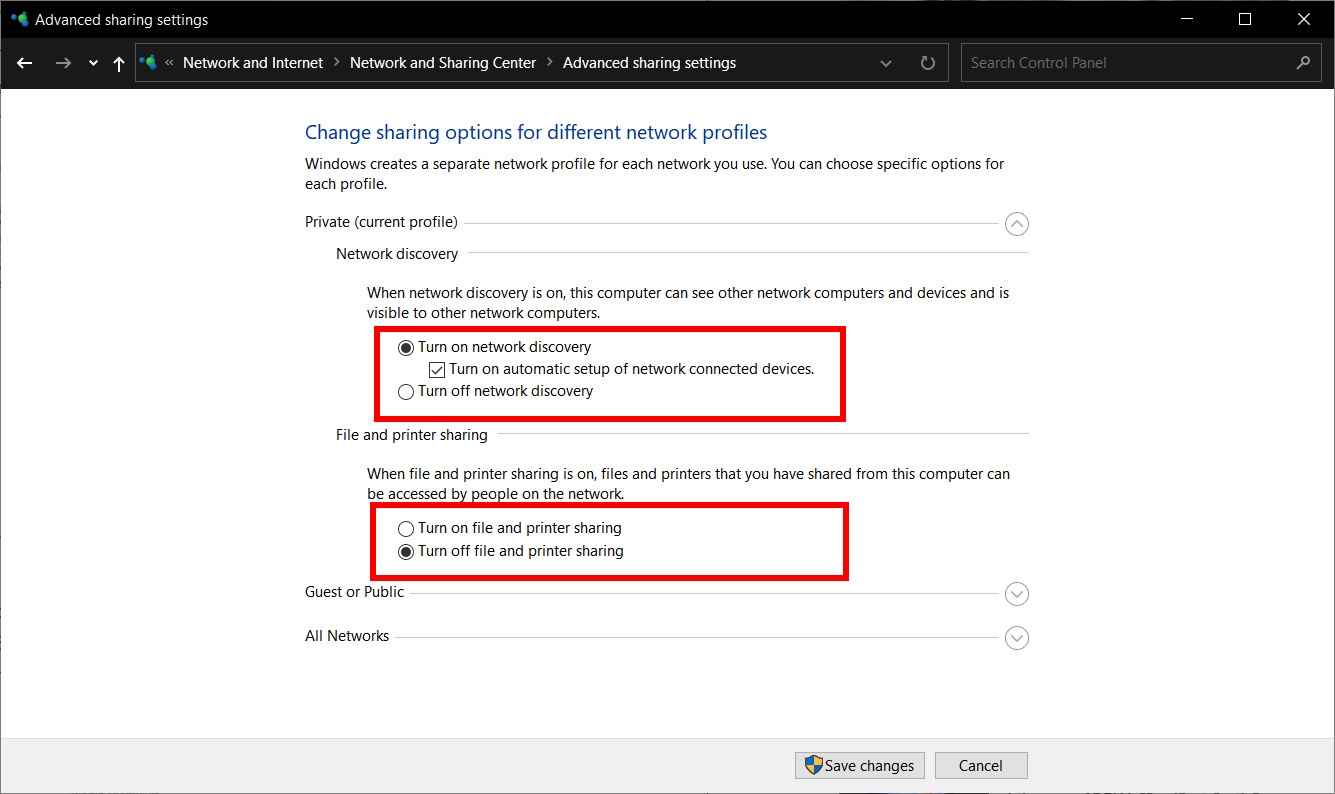Screen dimensions: 1335x794
Task: Expand the Guest or Public profile
Action: click(x=1016, y=594)
